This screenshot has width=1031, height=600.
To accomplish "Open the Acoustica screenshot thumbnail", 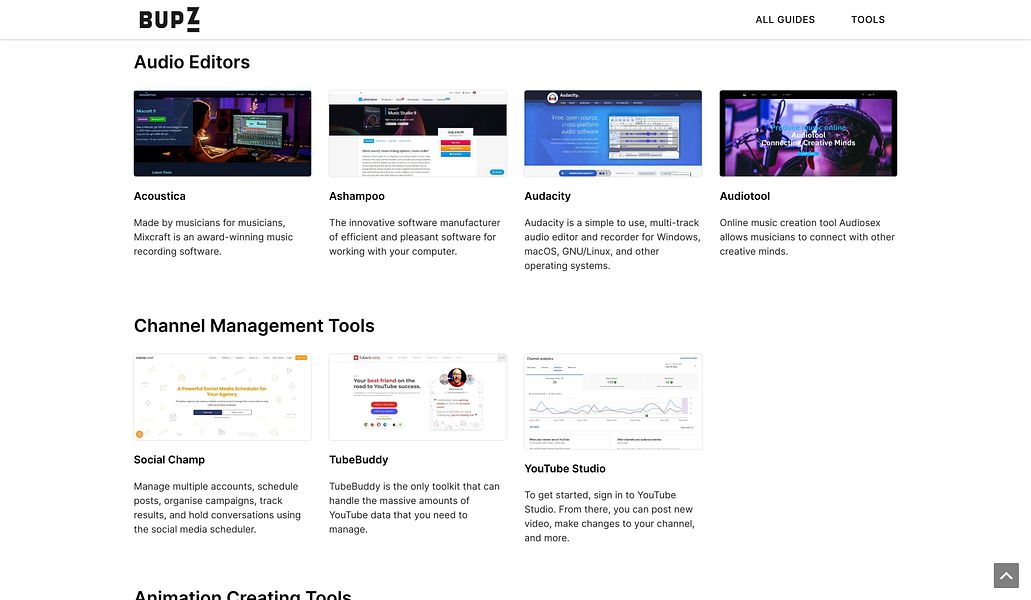I will tap(222, 133).
